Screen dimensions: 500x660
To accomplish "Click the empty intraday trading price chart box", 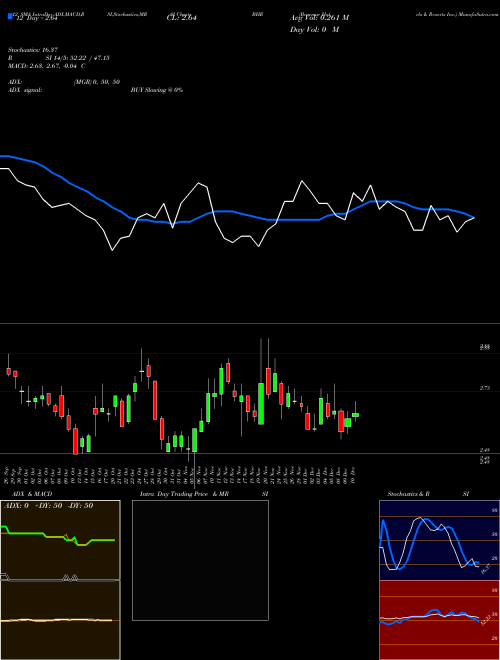I will point(200,560).
